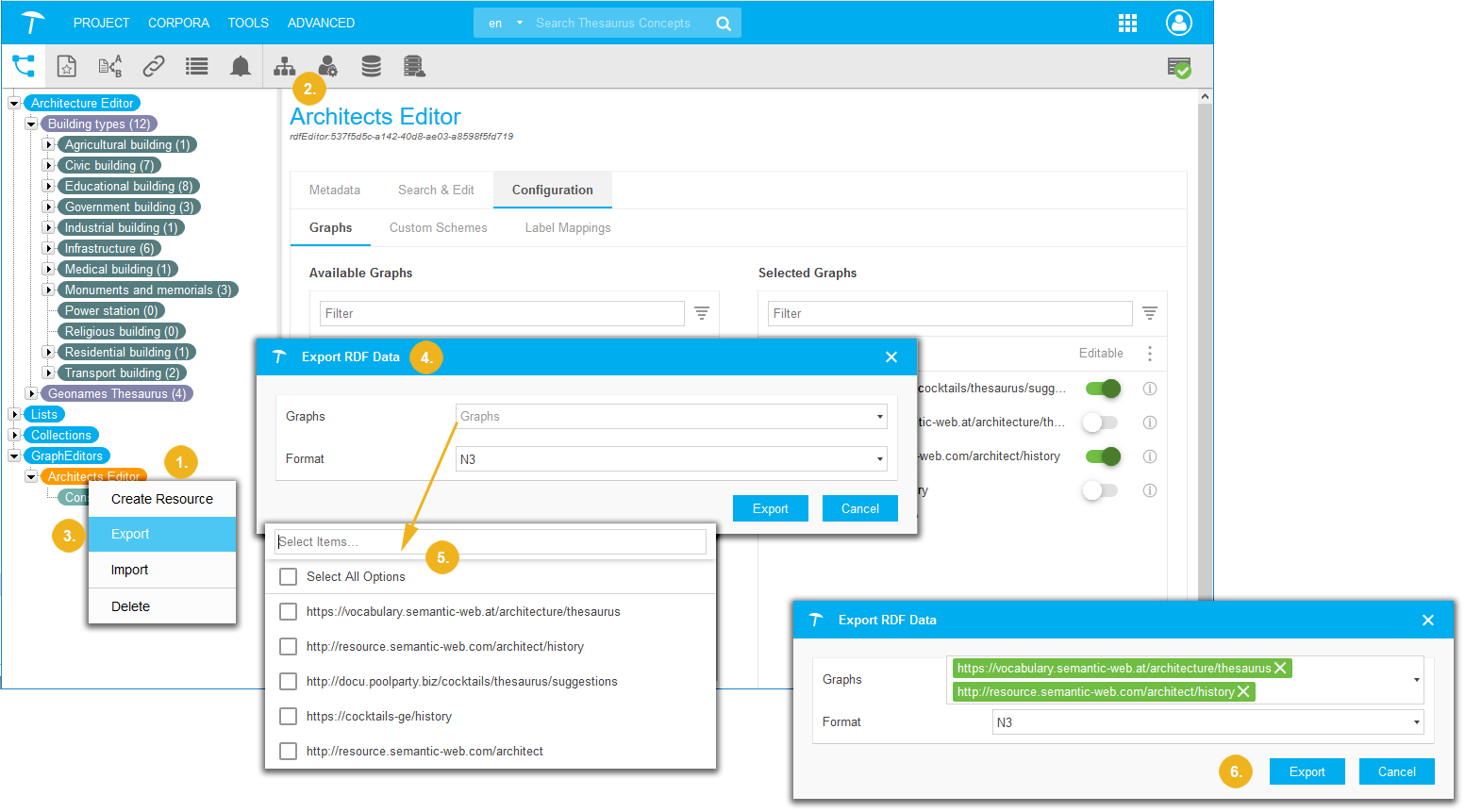Open the user with gear settings icon
Viewport: 1465px width, 812px height.
[327, 66]
